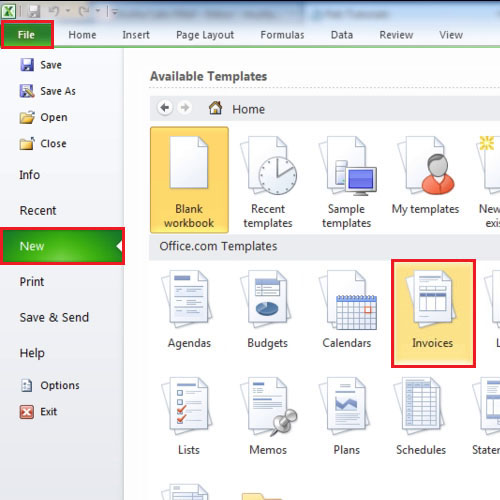Image resolution: width=500 pixels, height=500 pixels.
Task: Open the Lists template category
Action: [x=189, y=416]
